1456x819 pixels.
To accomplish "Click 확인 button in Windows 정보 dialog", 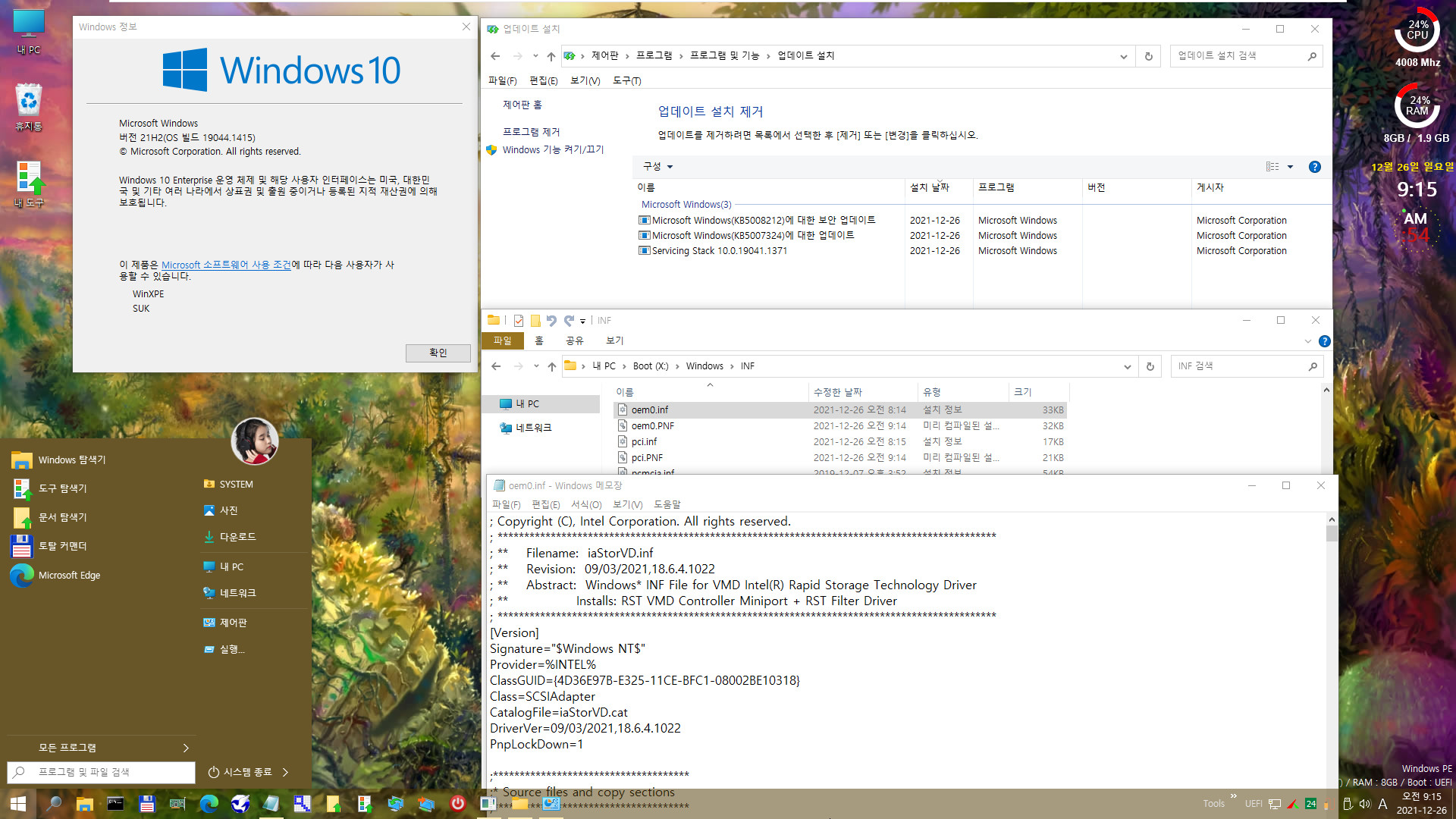I will [x=438, y=353].
